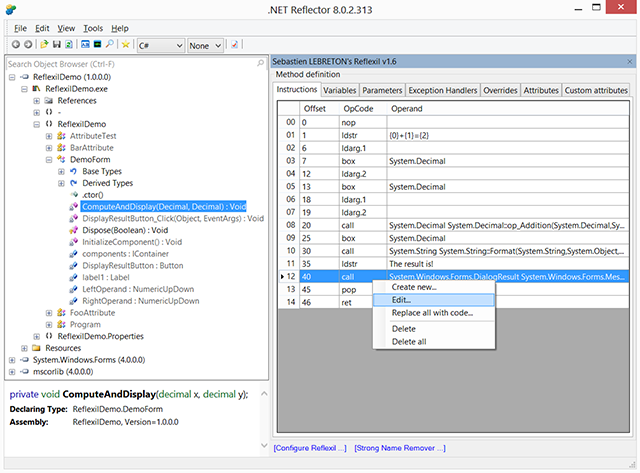The width and height of the screenshot is (640, 473).
Task: Expand the BarAttribute class node
Action: coord(49,148)
